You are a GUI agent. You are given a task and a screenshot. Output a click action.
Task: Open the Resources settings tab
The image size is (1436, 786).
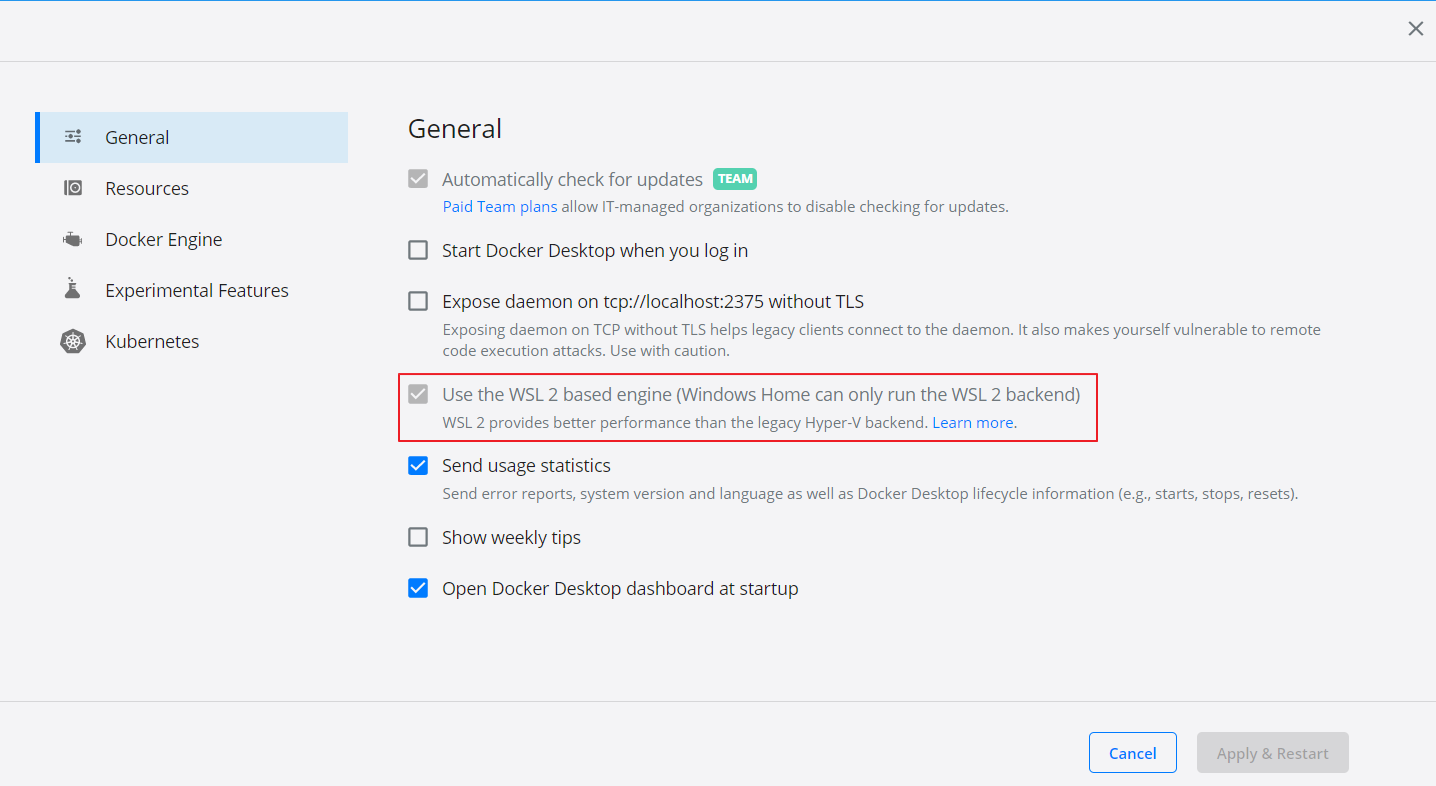pyautogui.click(x=191, y=188)
